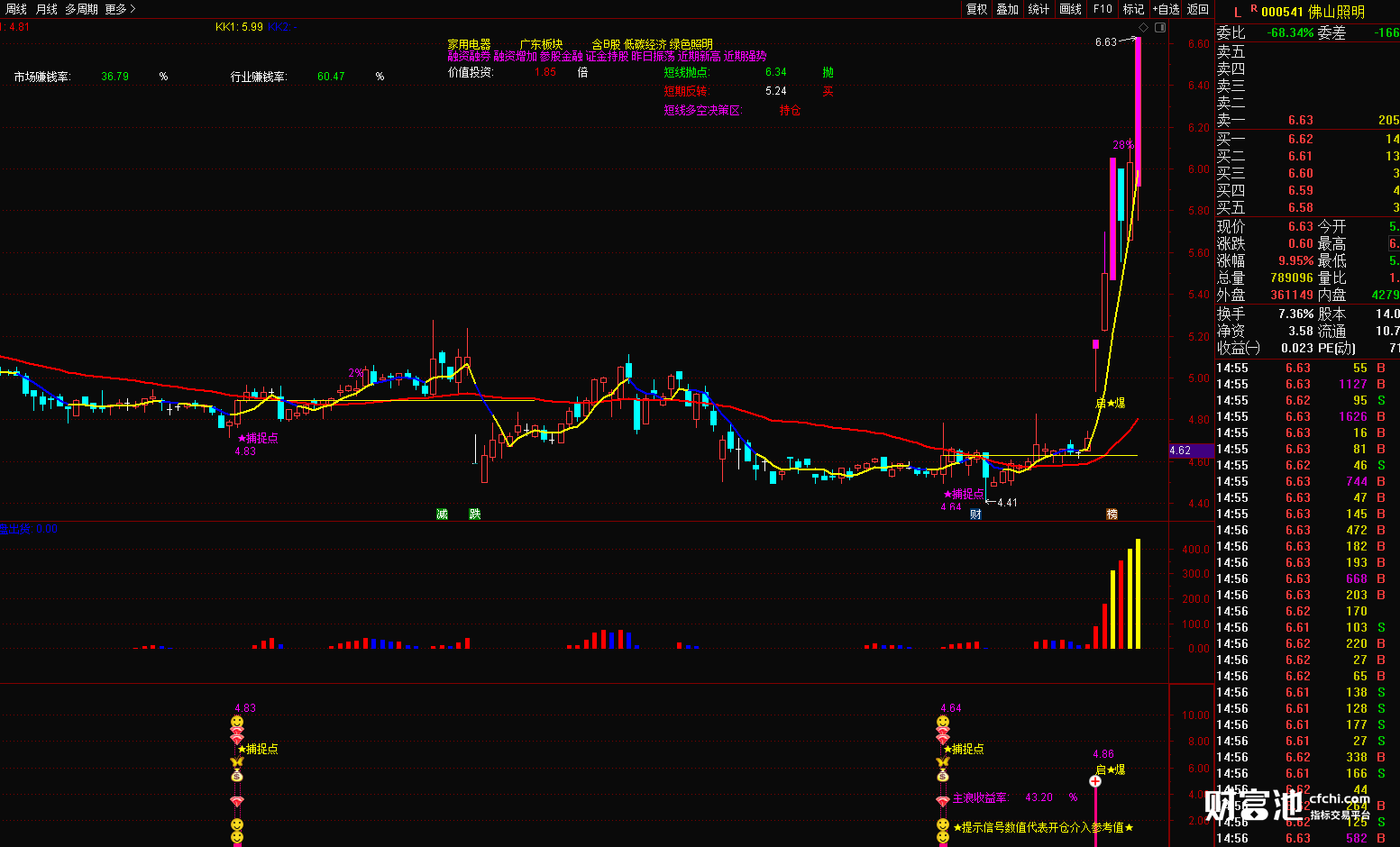Click the 短线抛点 value 6.34

coord(776,72)
